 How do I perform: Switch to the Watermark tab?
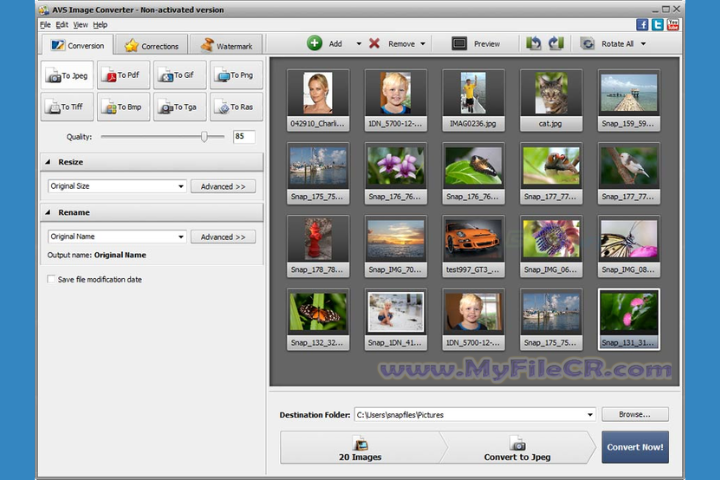pyautogui.click(x=226, y=45)
